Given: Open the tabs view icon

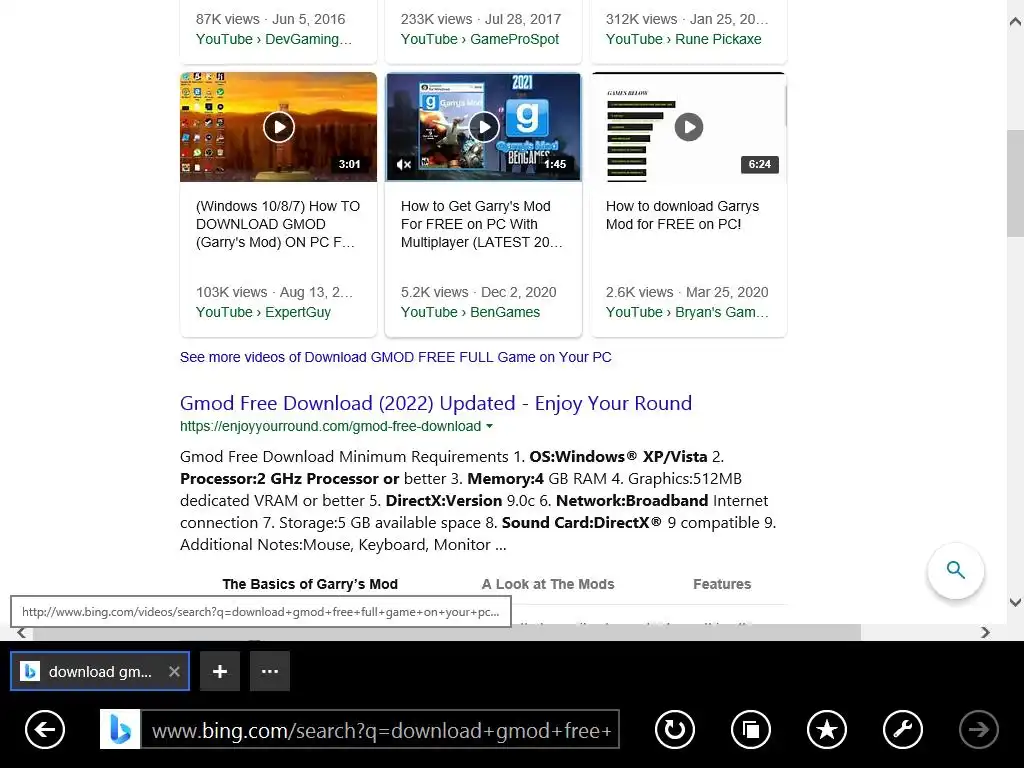Looking at the screenshot, I should click(751, 729).
